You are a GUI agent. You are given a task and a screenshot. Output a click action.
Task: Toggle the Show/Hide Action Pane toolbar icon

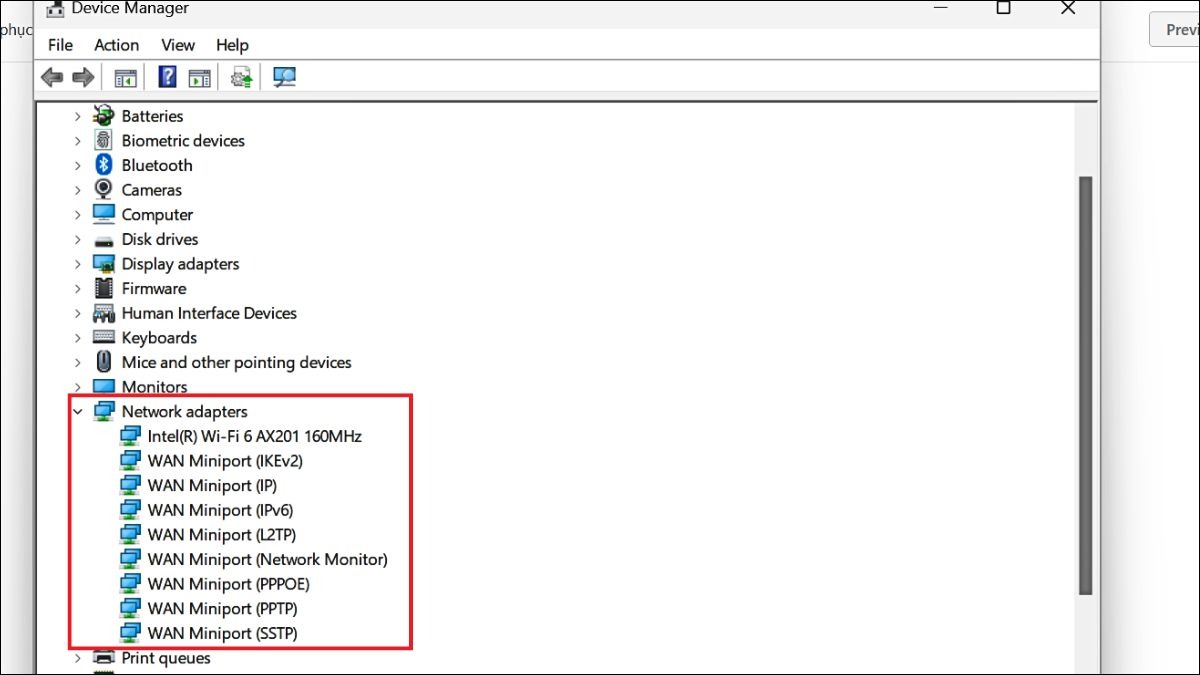coord(199,77)
